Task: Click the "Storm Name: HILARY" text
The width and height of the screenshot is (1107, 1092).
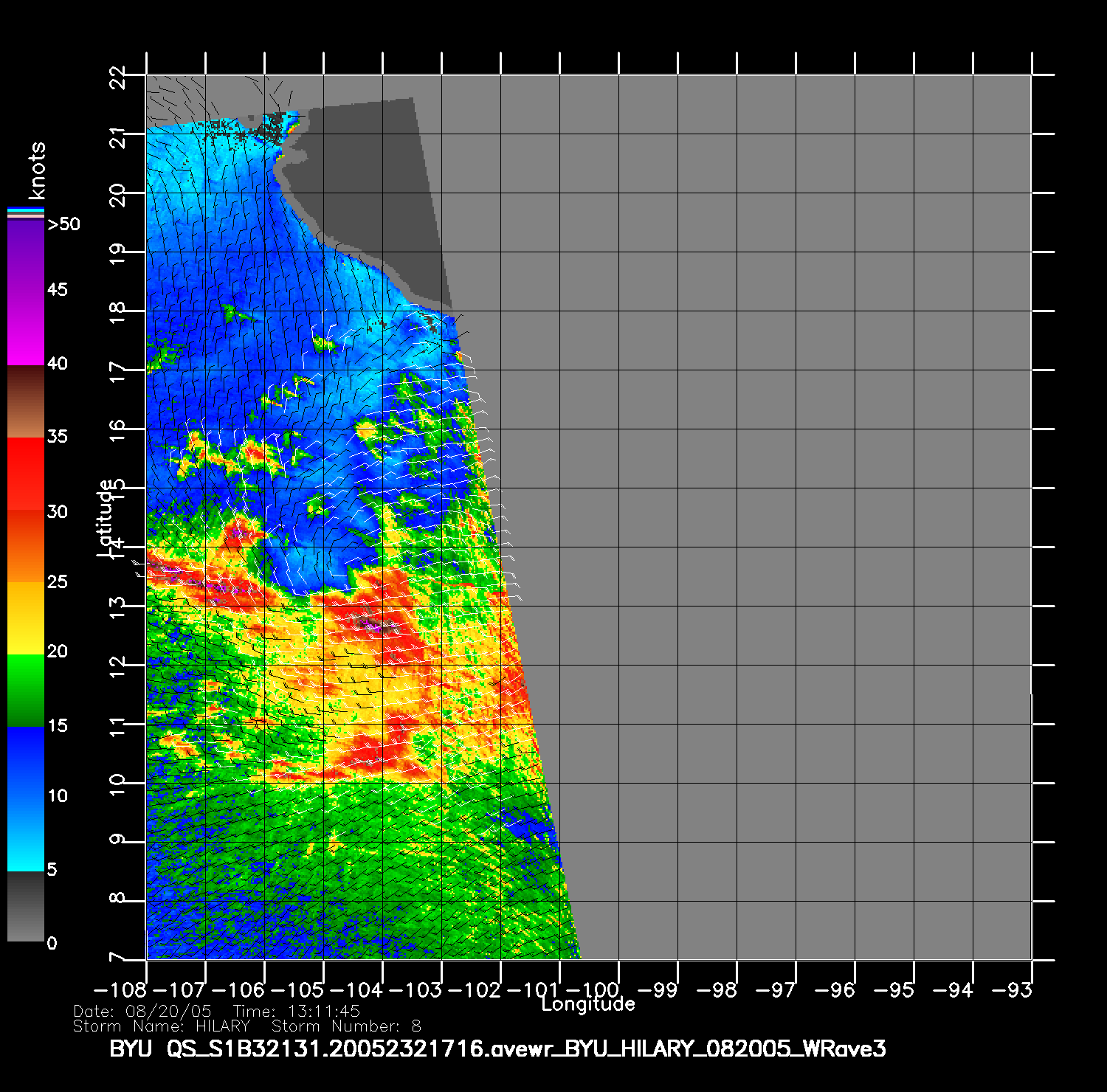Action: click(x=162, y=1026)
